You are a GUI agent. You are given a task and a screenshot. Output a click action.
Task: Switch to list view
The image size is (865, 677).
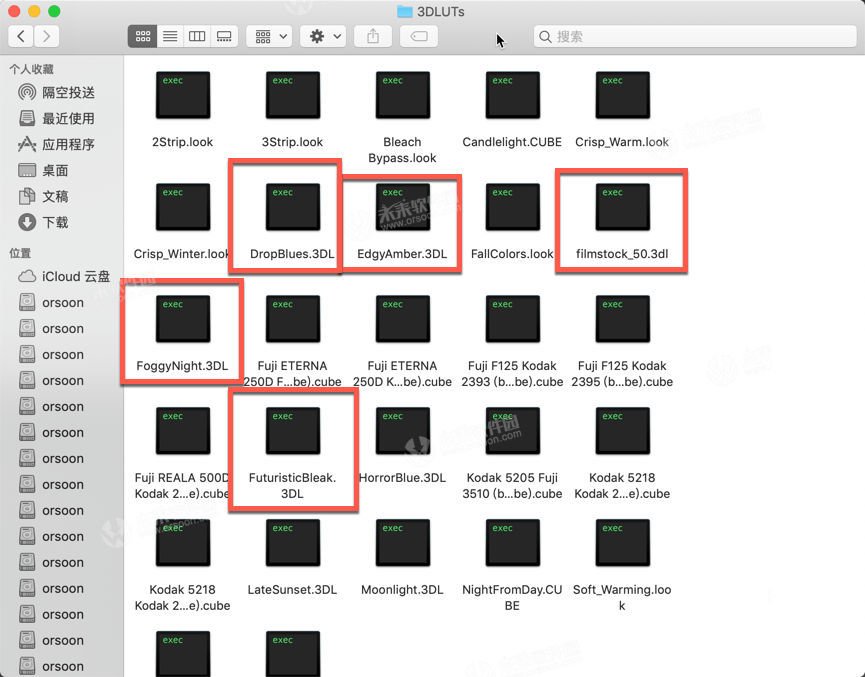click(x=170, y=36)
